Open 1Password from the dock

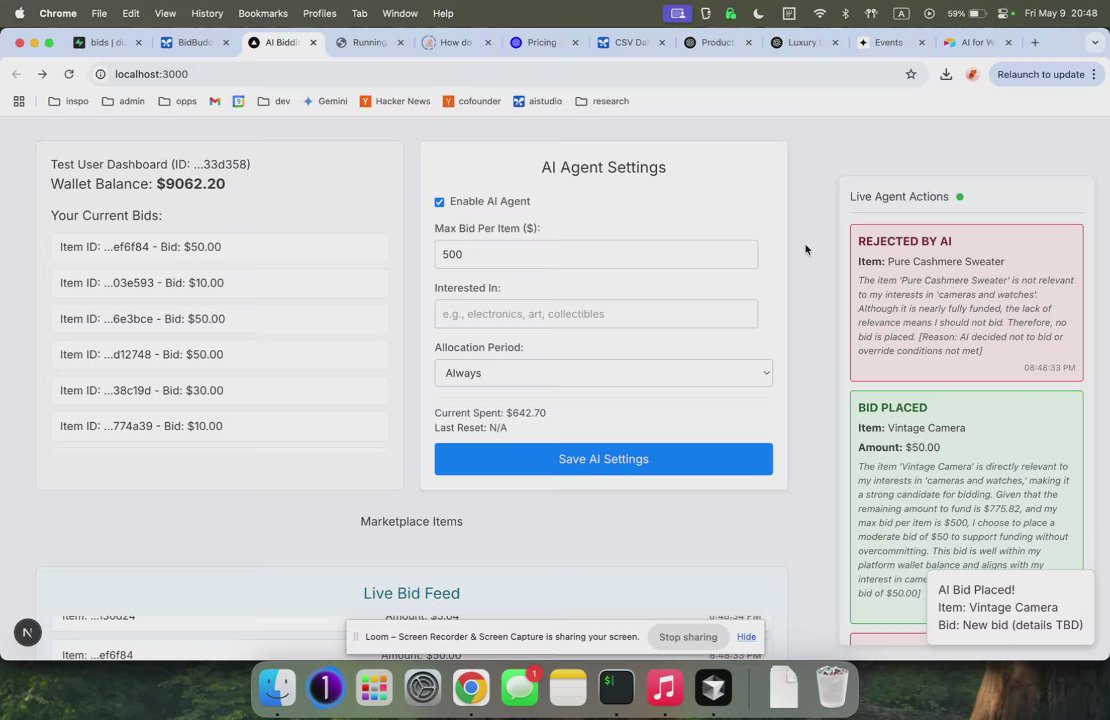point(326,687)
